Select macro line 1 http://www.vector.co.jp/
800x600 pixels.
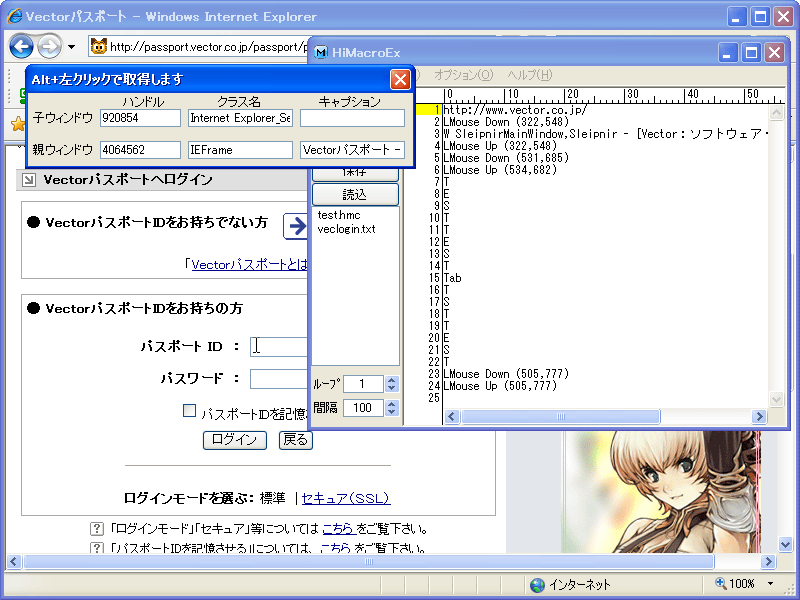click(515, 110)
